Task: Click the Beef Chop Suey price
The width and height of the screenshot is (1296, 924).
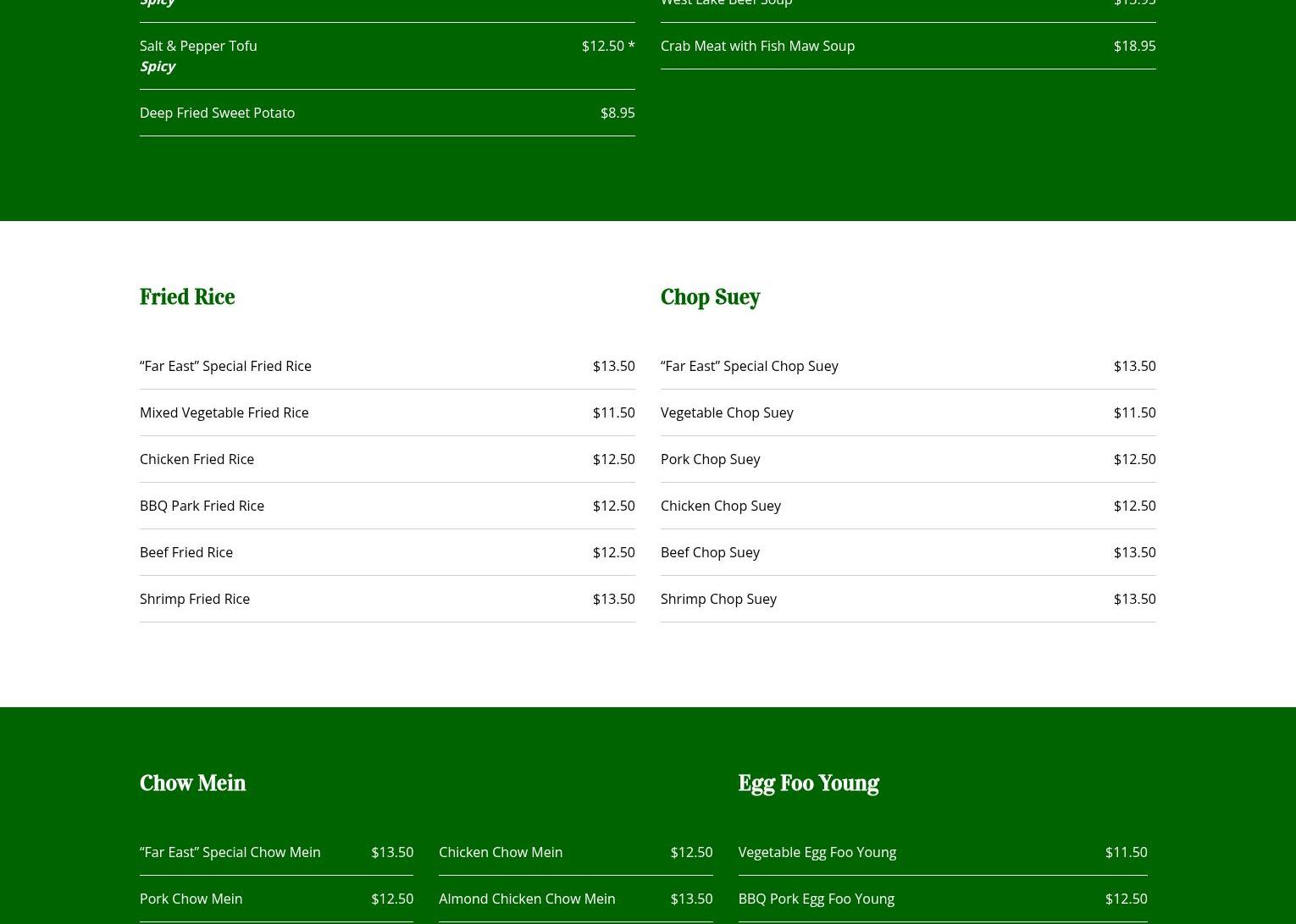Action: (1134, 552)
